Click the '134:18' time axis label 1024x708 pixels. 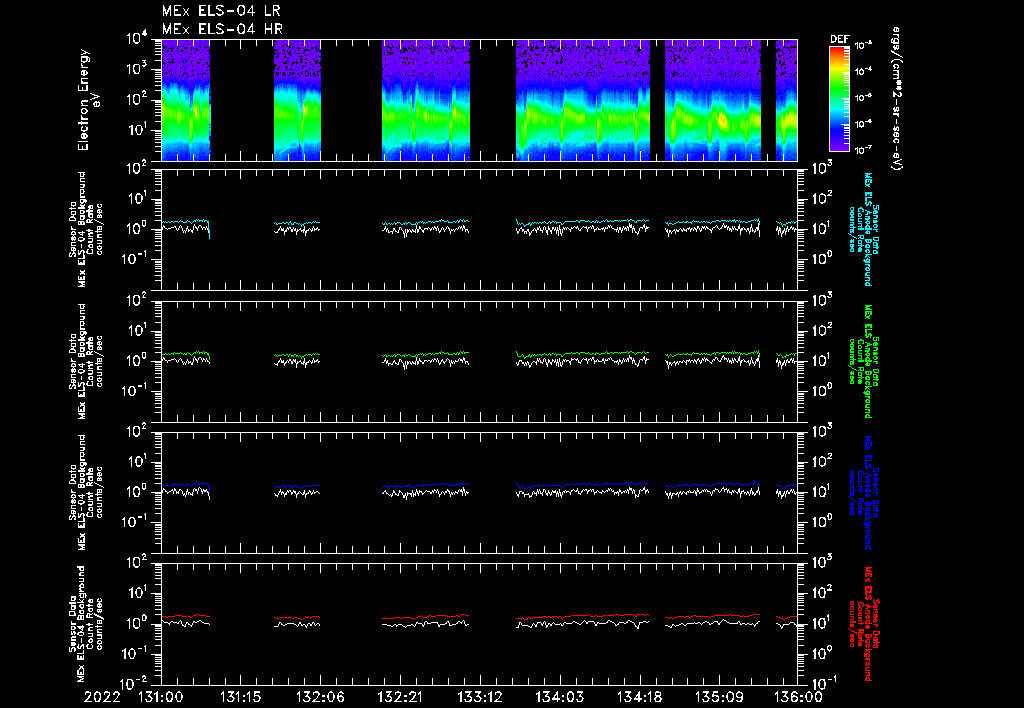(639, 697)
